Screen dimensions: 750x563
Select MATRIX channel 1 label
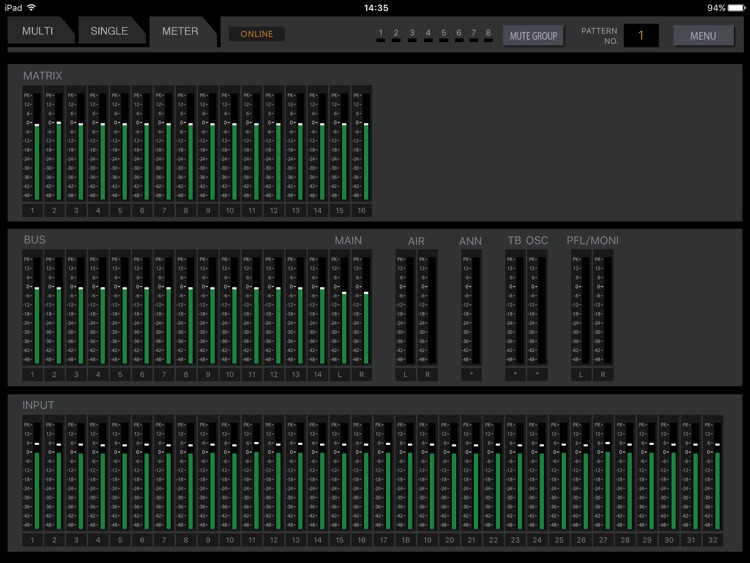click(32, 210)
